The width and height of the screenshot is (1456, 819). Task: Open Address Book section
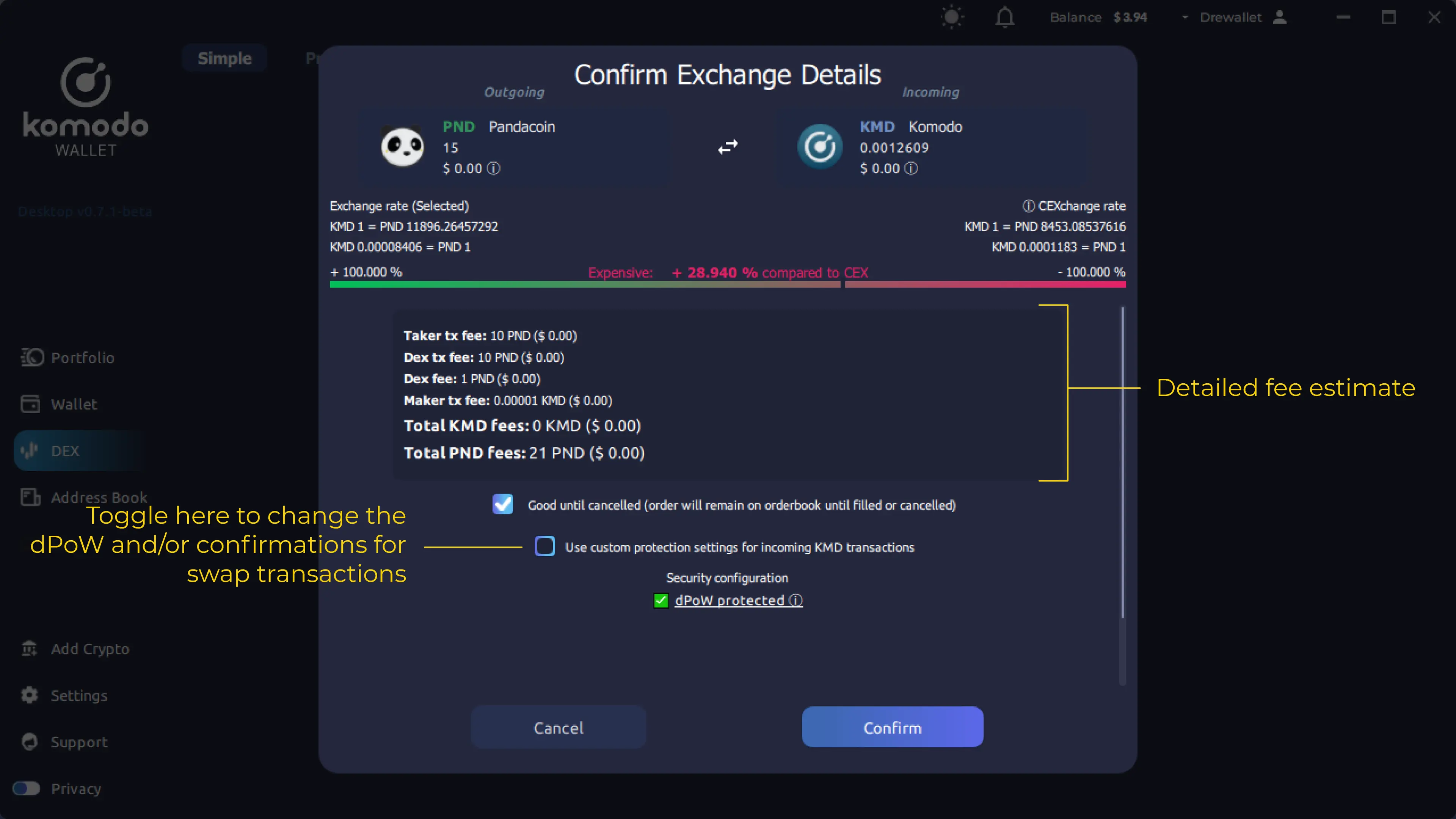point(99,497)
